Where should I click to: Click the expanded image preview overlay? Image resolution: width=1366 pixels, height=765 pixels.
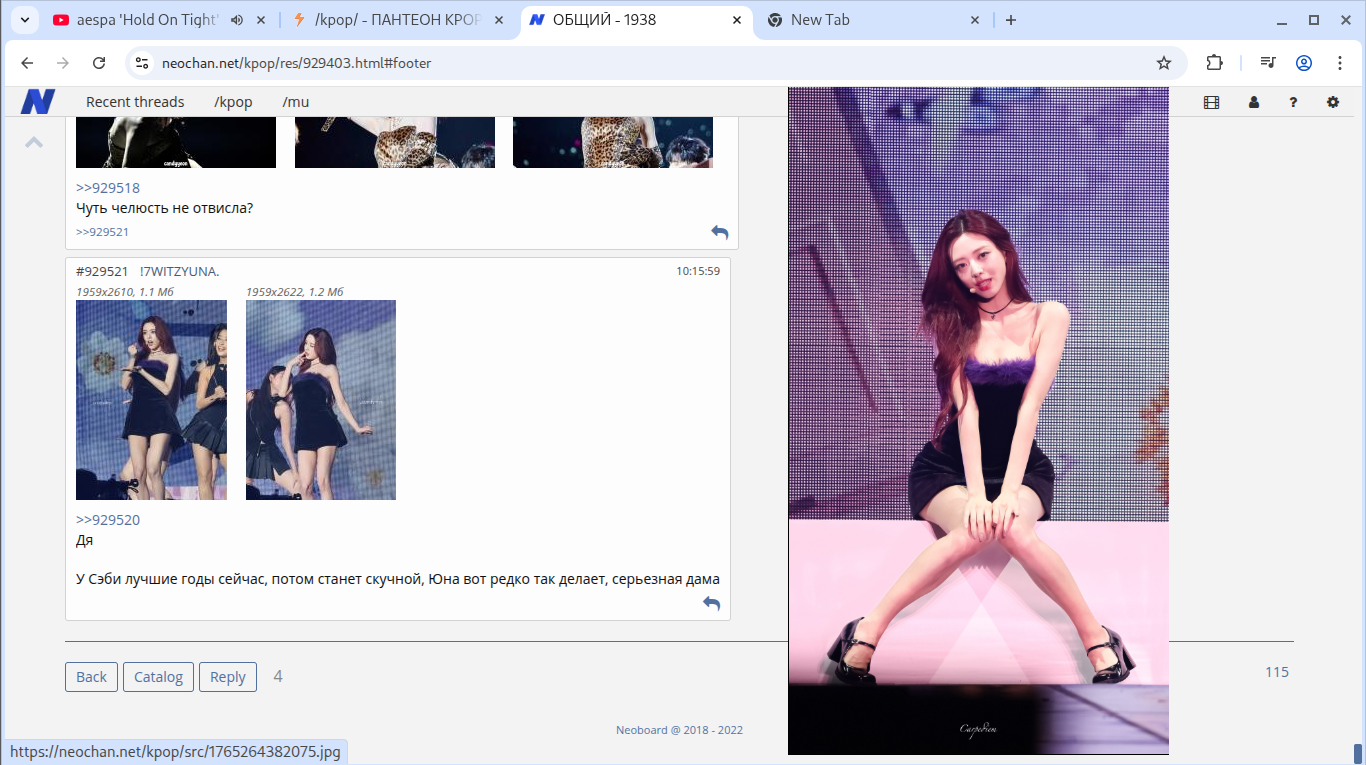point(978,421)
